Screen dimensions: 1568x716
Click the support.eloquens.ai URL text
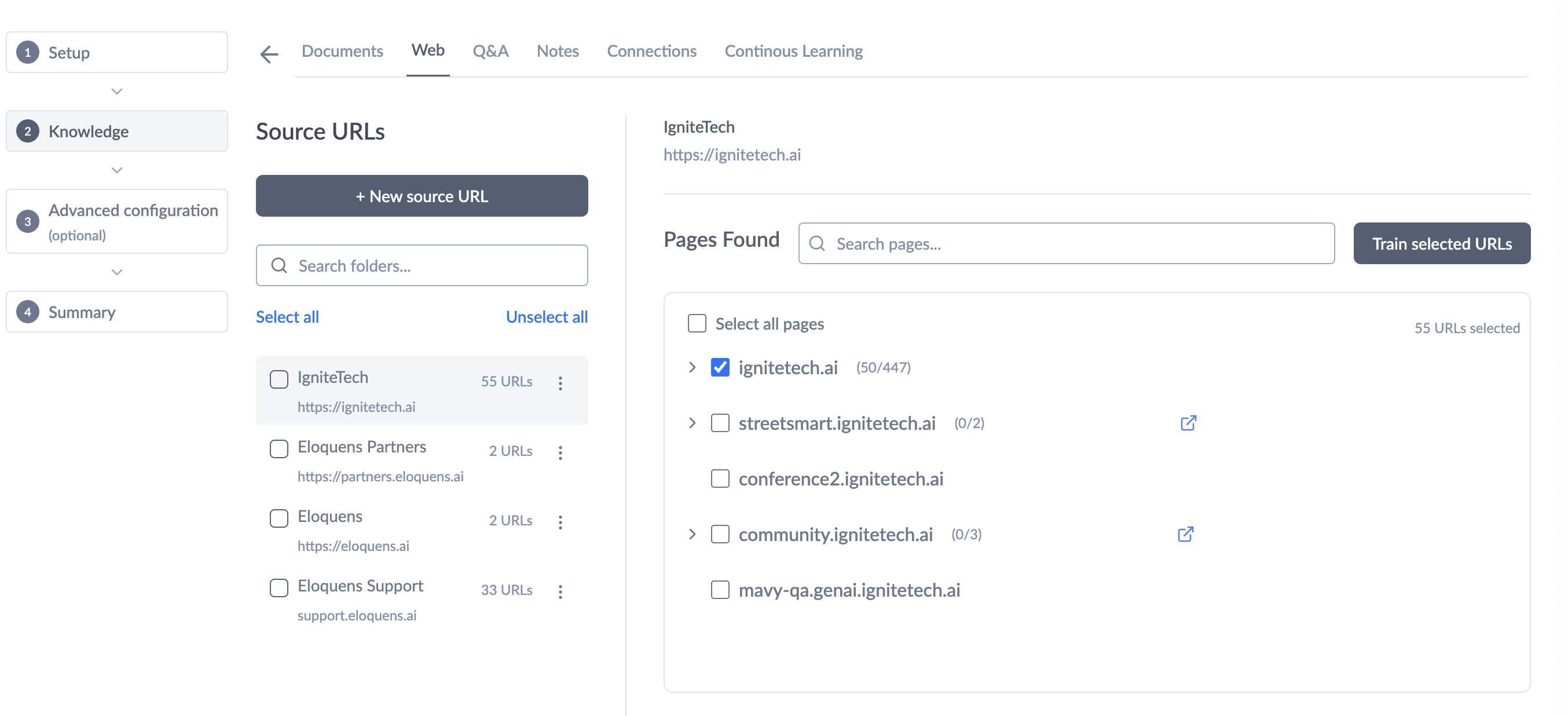357,615
